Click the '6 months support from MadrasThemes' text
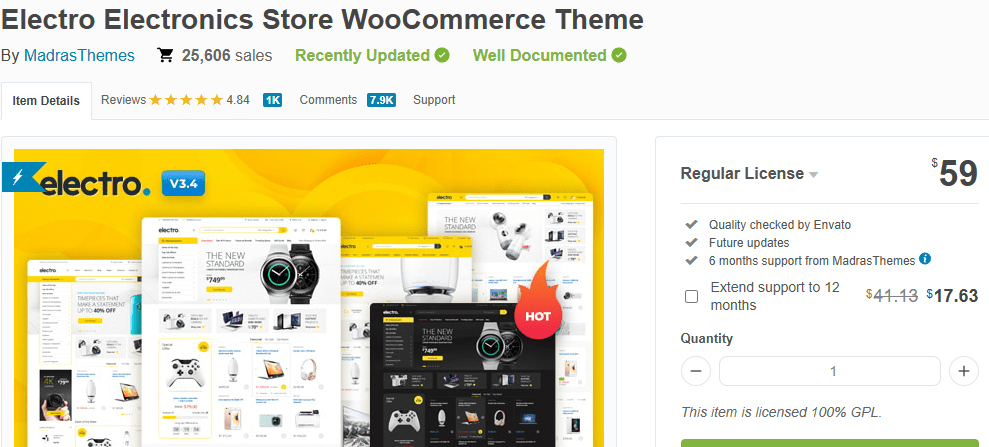989x447 pixels. coord(812,260)
